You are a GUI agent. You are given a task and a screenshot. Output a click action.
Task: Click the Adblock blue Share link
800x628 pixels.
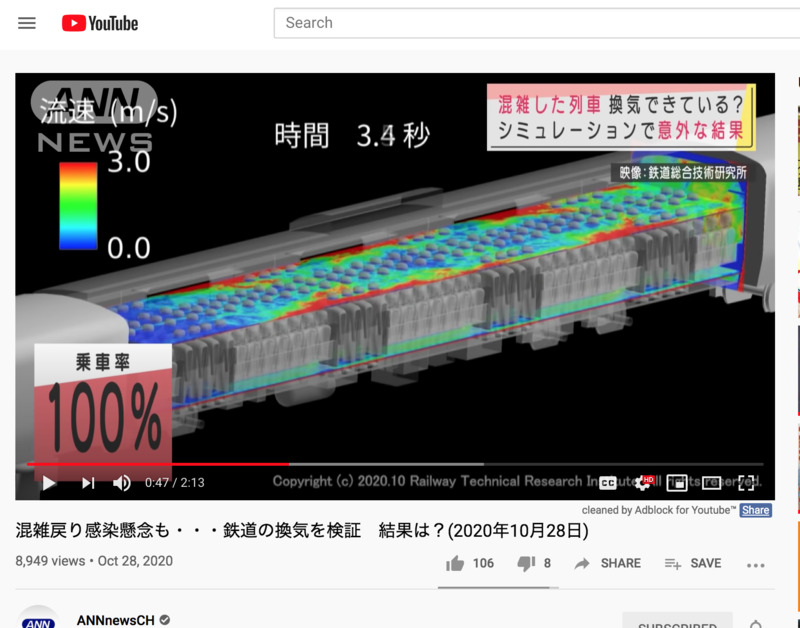point(755,510)
